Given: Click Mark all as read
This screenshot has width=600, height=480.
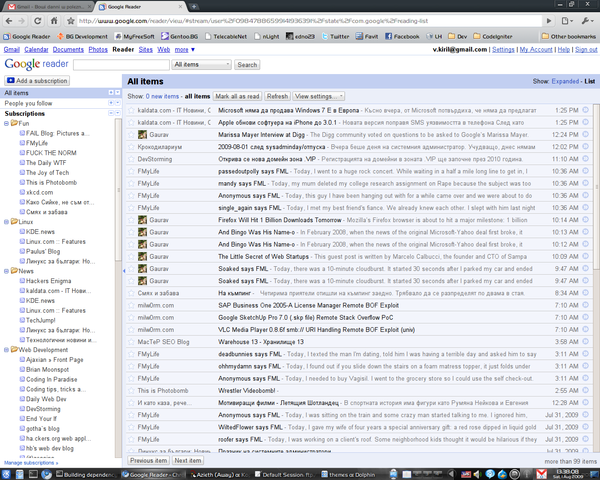Looking at the screenshot, I should tap(237, 96).
